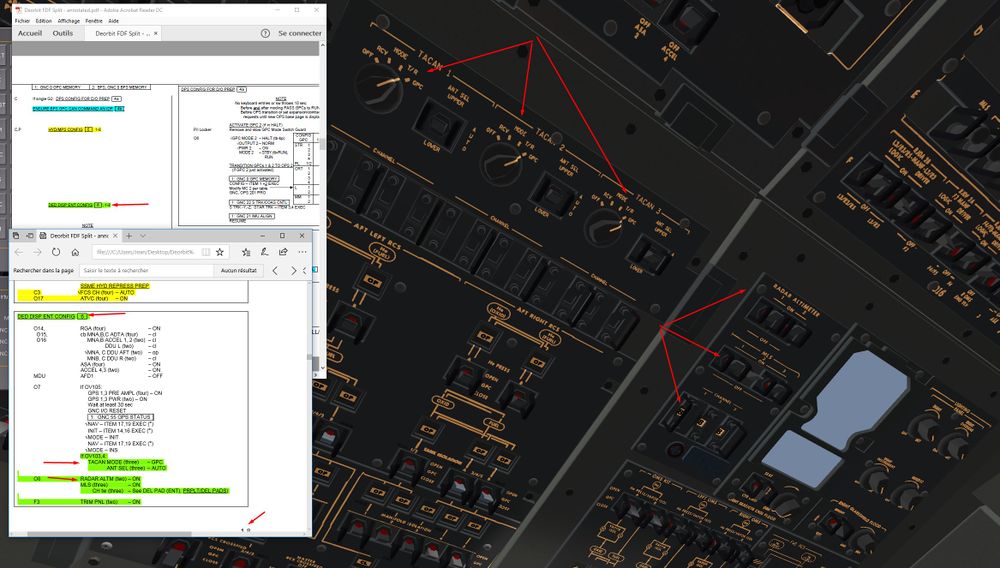Open the Acrobat help question-mark icon
The height and width of the screenshot is (568, 1000).
coord(265,33)
